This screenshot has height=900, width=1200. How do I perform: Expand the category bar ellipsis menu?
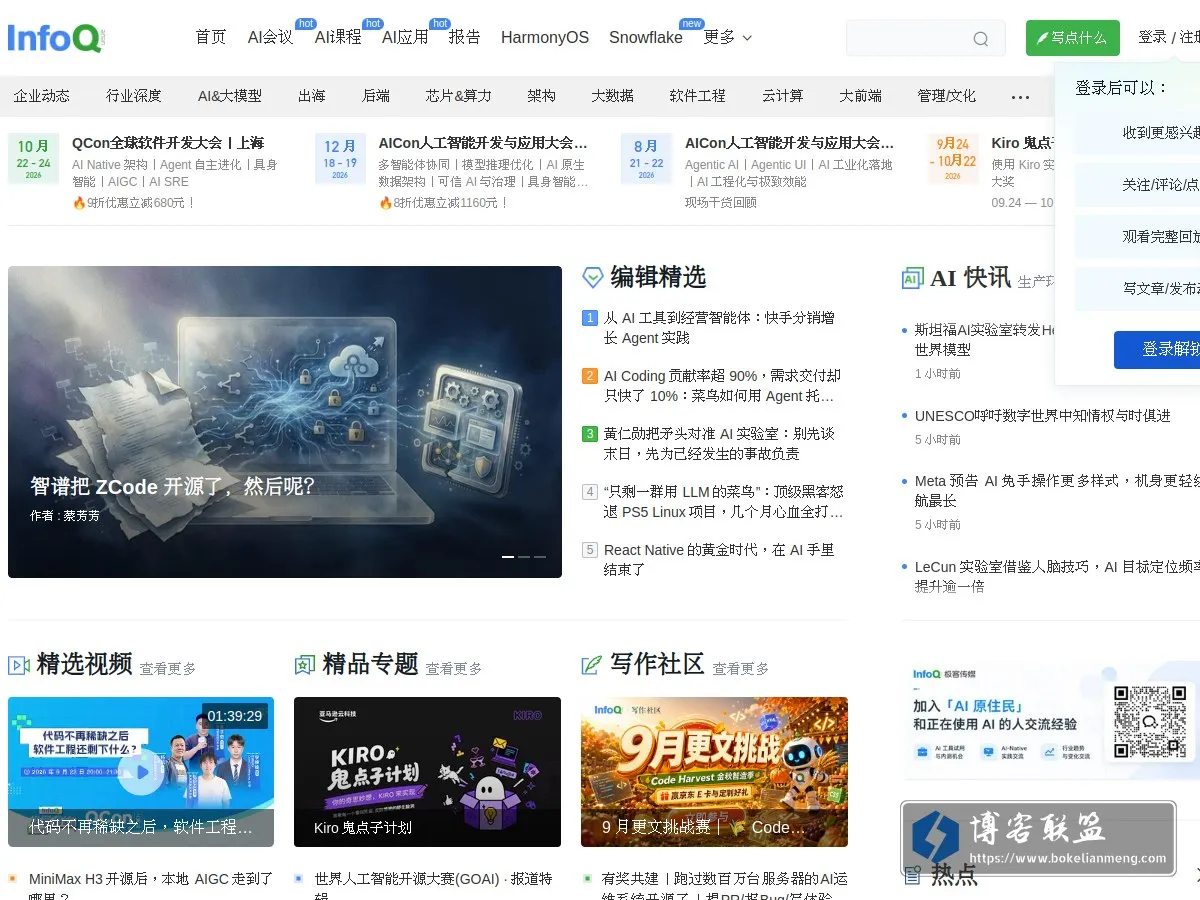(1020, 97)
